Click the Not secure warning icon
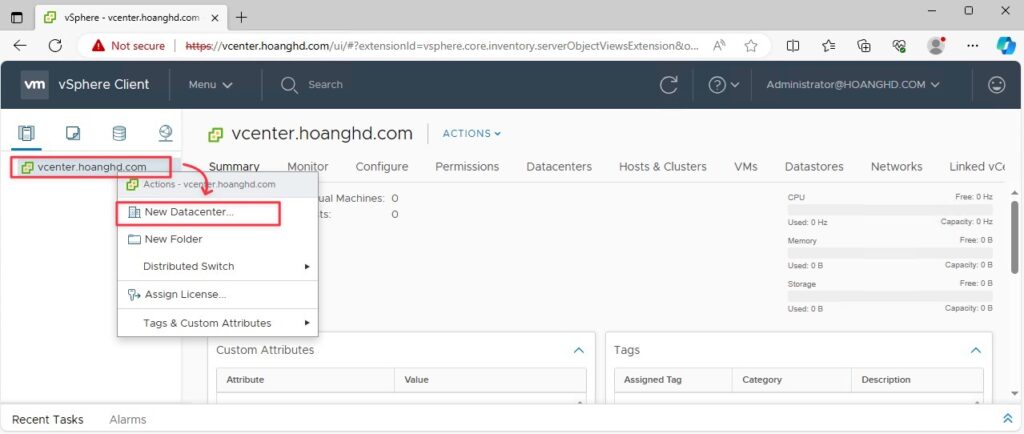The image size is (1024, 434). click(99, 46)
